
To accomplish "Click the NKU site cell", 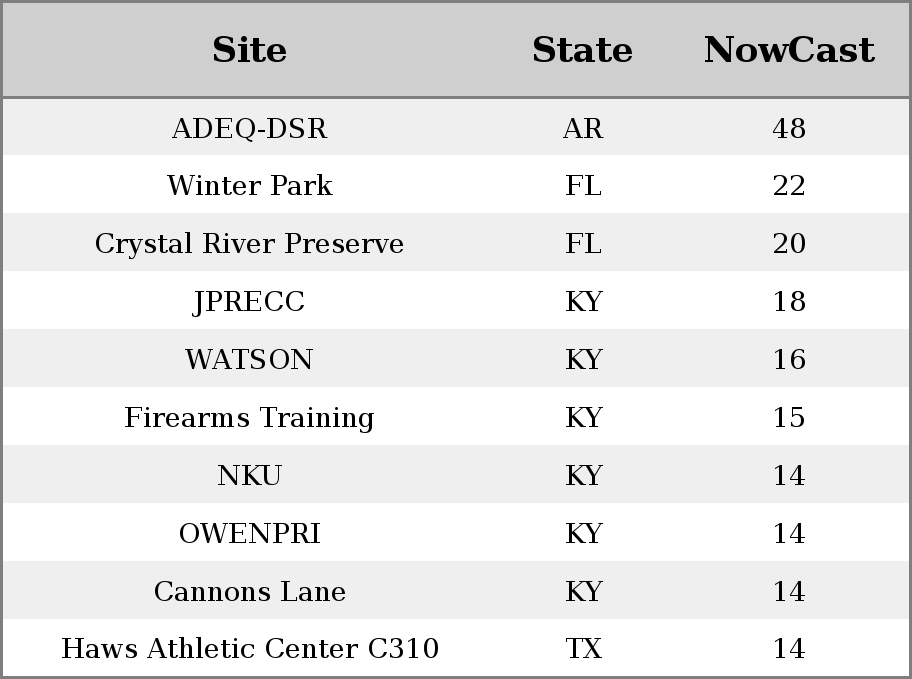I will click(249, 475).
